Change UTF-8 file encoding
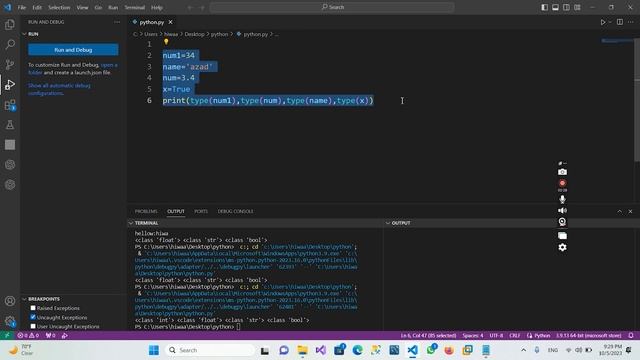The image size is (640, 360). pyautogui.click(x=496, y=336)
